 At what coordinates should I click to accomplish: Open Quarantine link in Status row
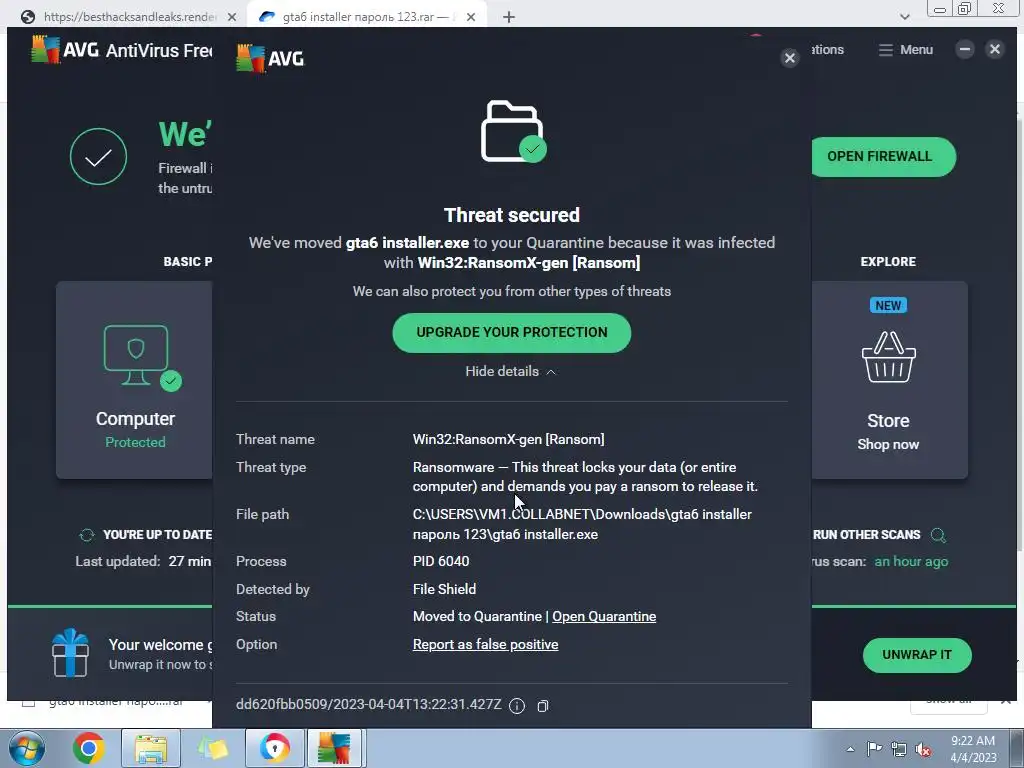(x=604, y=616)
